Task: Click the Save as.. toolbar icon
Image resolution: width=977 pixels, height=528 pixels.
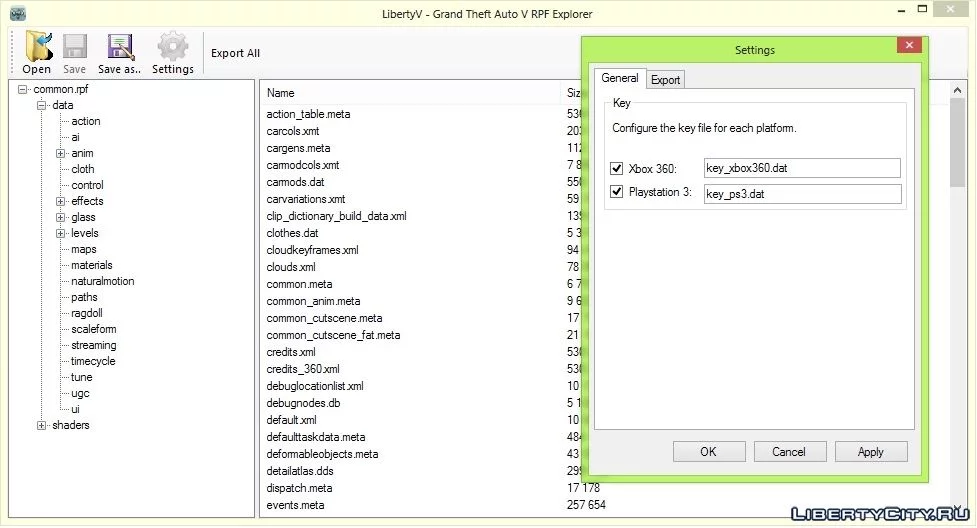Action: pos(120,46)
